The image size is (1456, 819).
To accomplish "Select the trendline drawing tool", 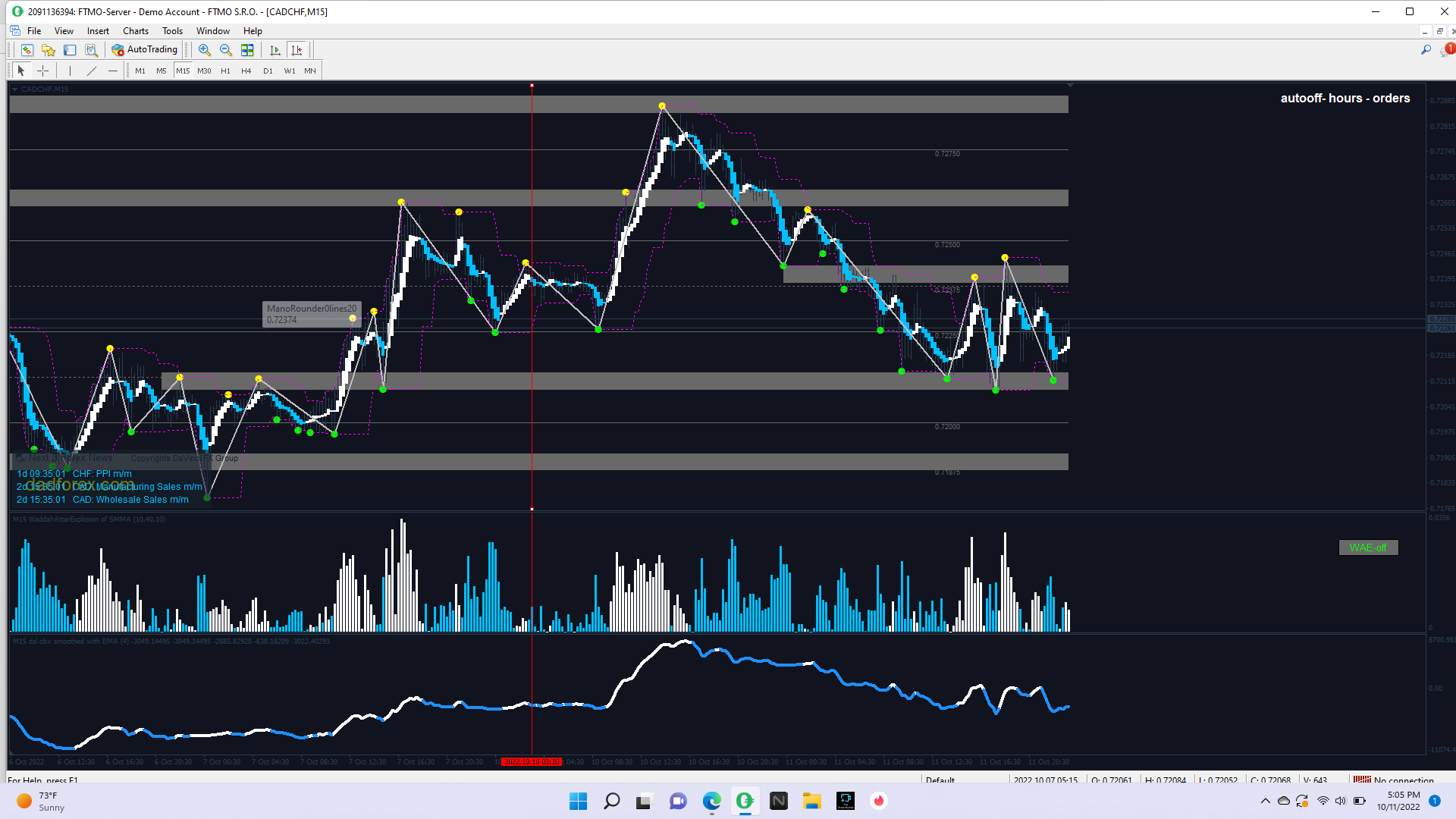I will pyautogui.click(x=92, y=71).
